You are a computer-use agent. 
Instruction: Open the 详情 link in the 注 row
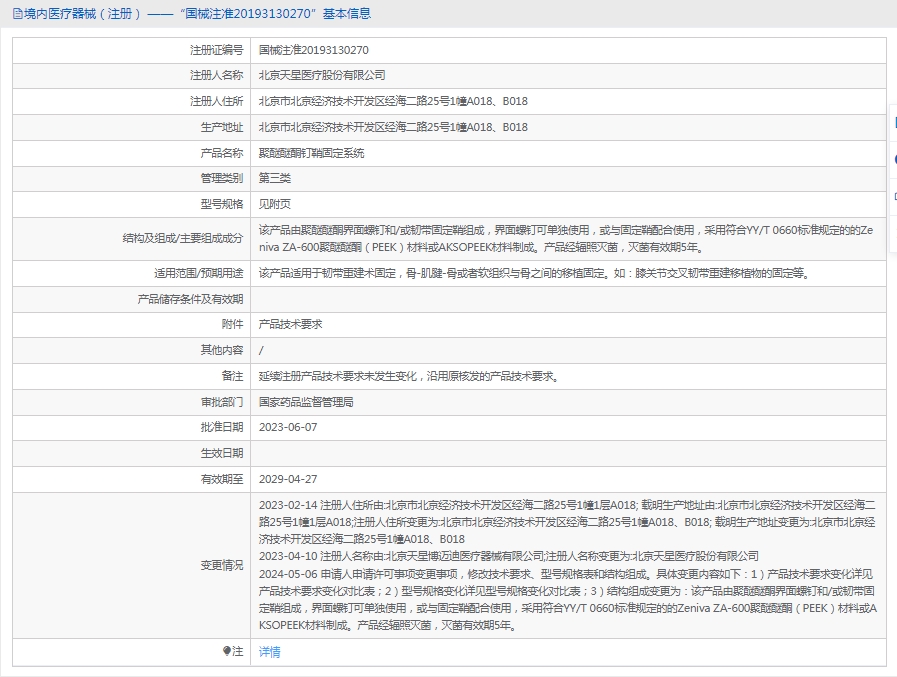(269, 651)
